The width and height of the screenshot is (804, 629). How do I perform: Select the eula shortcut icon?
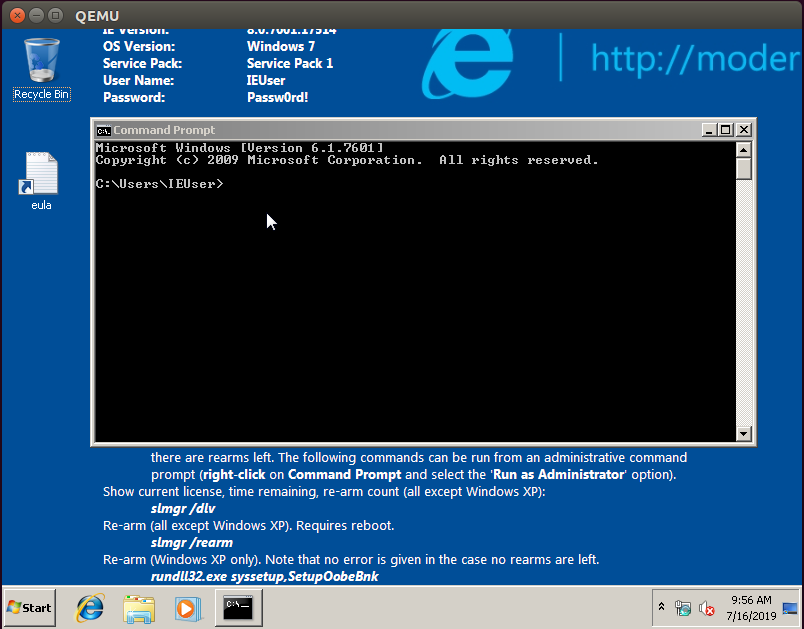pos(41,181)
